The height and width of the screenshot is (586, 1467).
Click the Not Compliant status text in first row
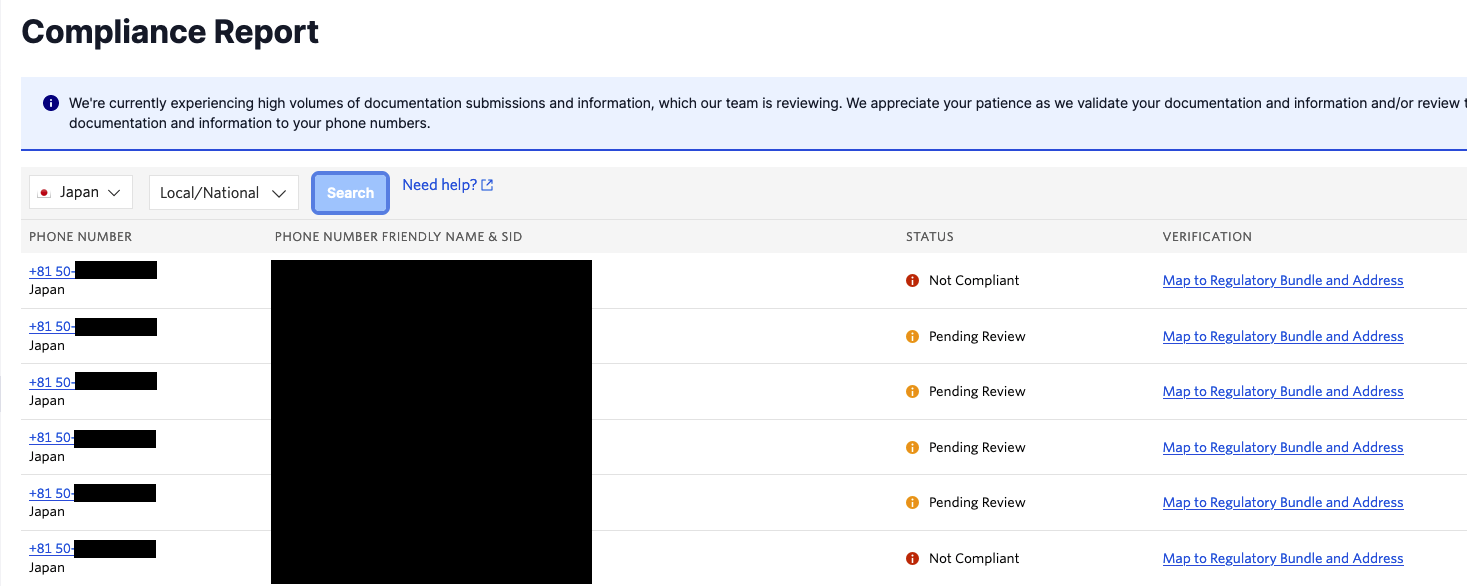click(x=974, y=281)
